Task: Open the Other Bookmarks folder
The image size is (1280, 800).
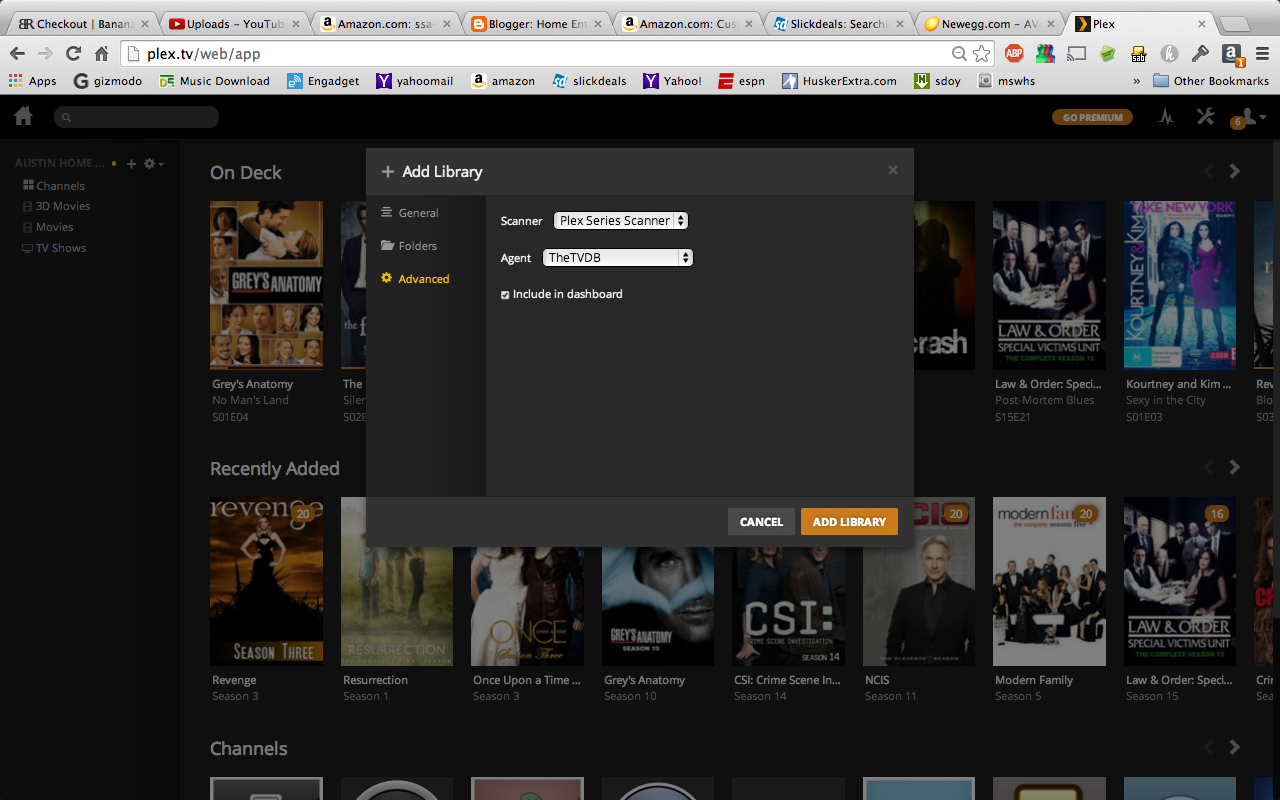Action: coord(1211,81)
